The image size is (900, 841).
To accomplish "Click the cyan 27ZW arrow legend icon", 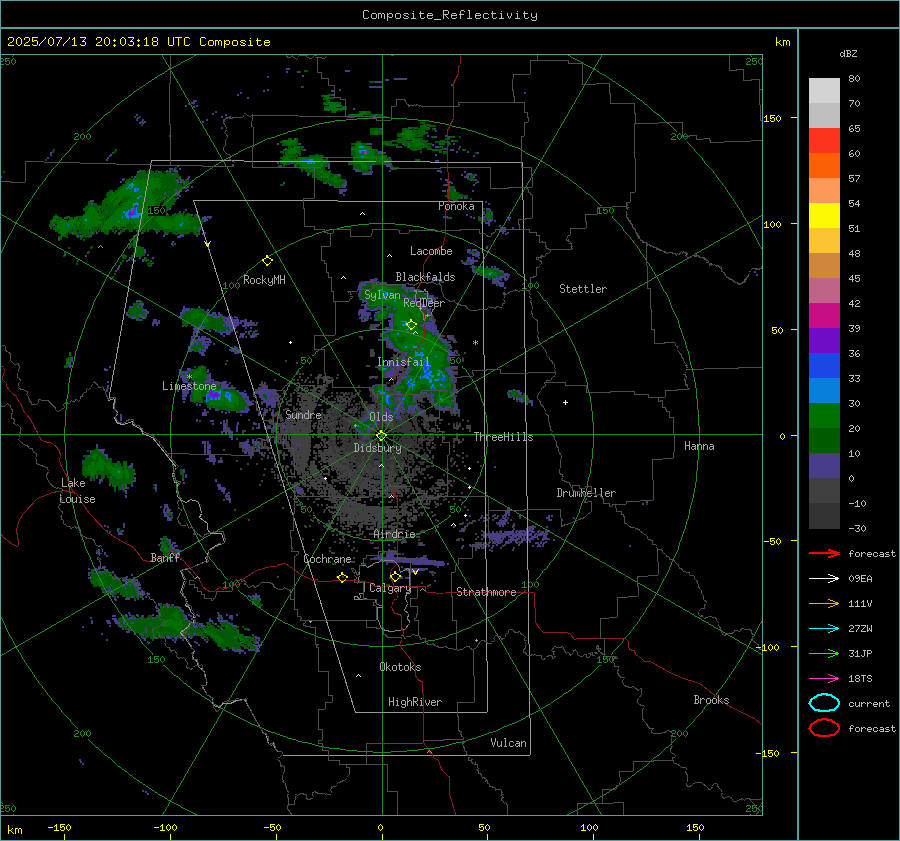I will pos(824,629).
